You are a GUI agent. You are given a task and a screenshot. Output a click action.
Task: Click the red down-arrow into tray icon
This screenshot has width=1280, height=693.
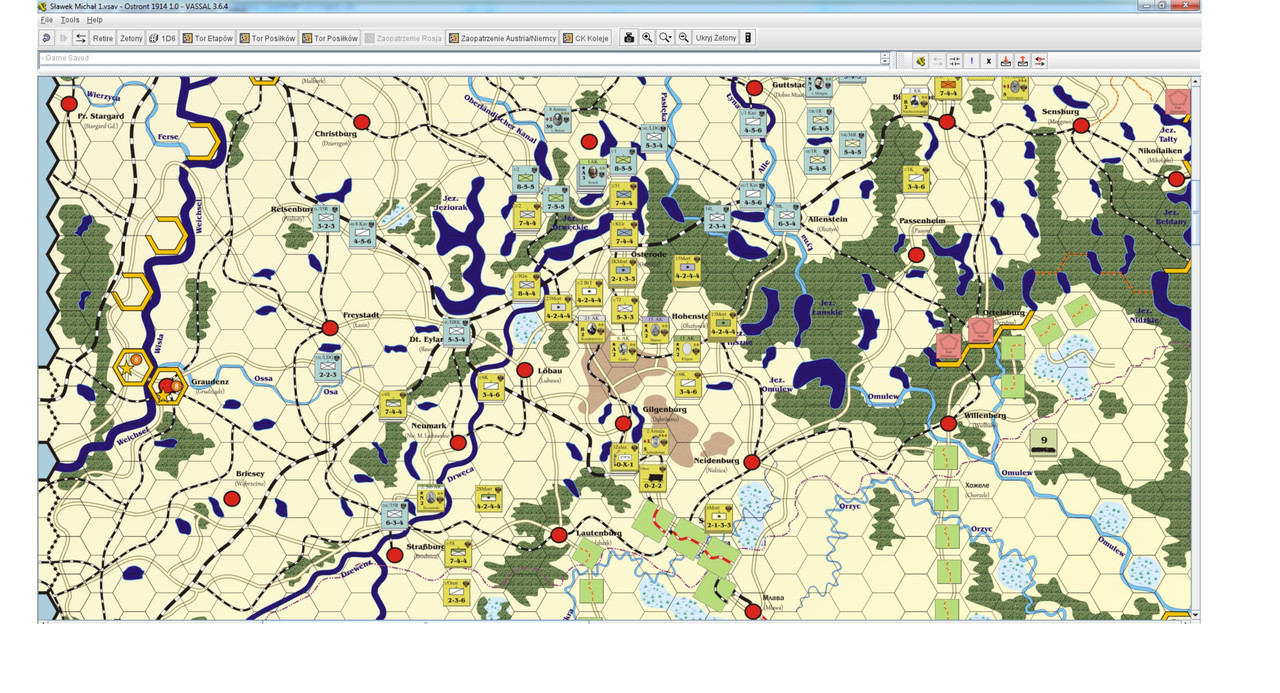[1006, 61]
